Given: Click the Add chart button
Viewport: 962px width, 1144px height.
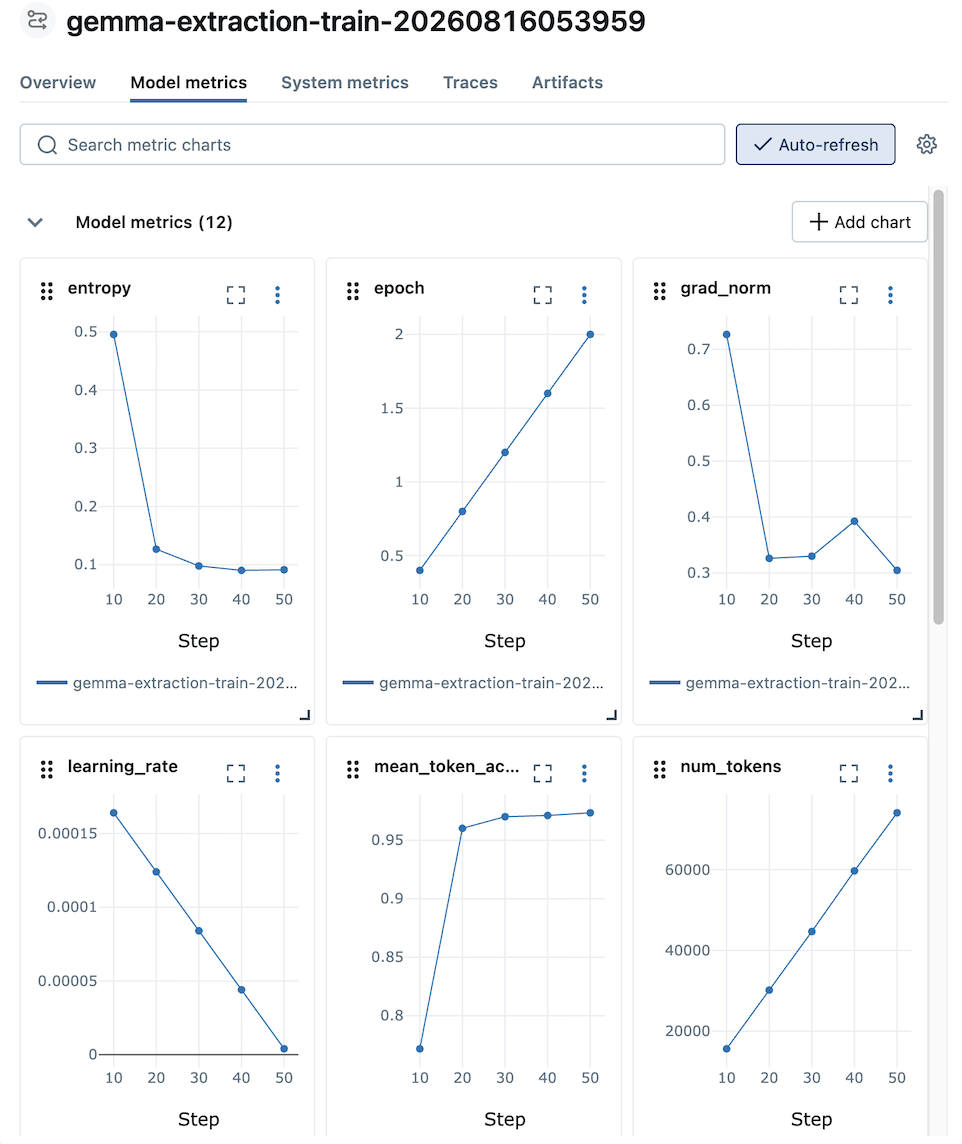Looking at the screenshot, I should pos(860,222).
